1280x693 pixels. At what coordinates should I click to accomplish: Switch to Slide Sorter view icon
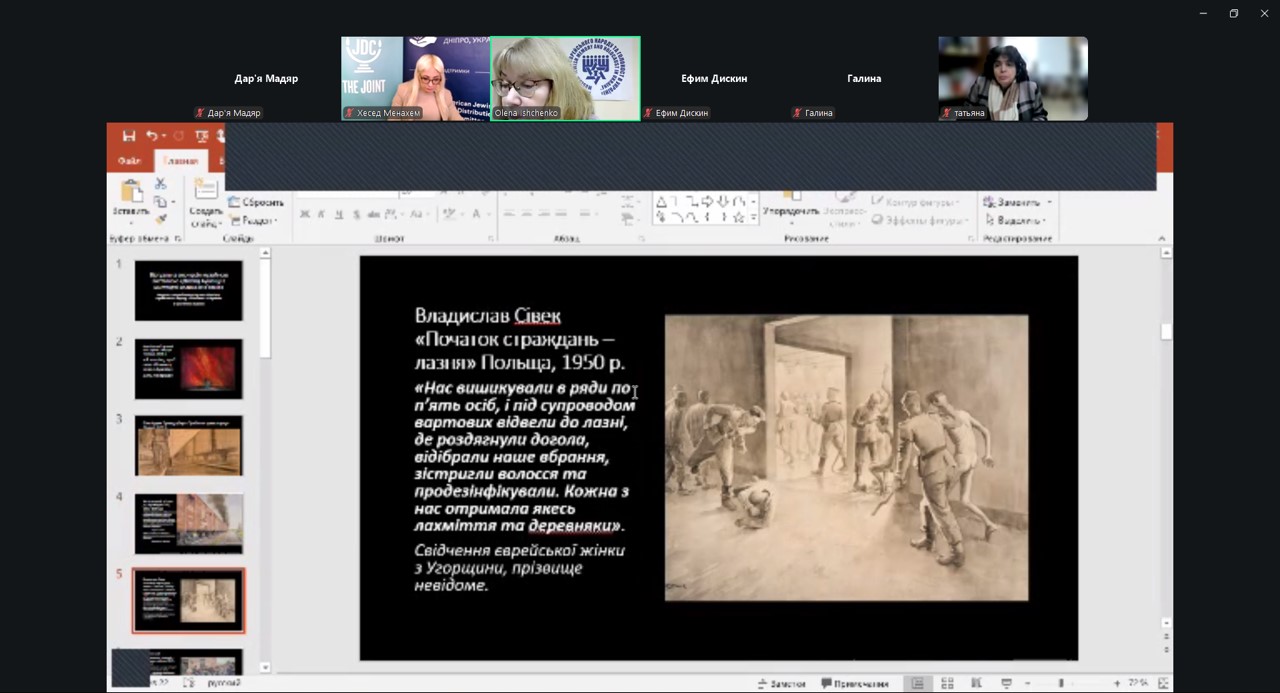coord(947,683)
